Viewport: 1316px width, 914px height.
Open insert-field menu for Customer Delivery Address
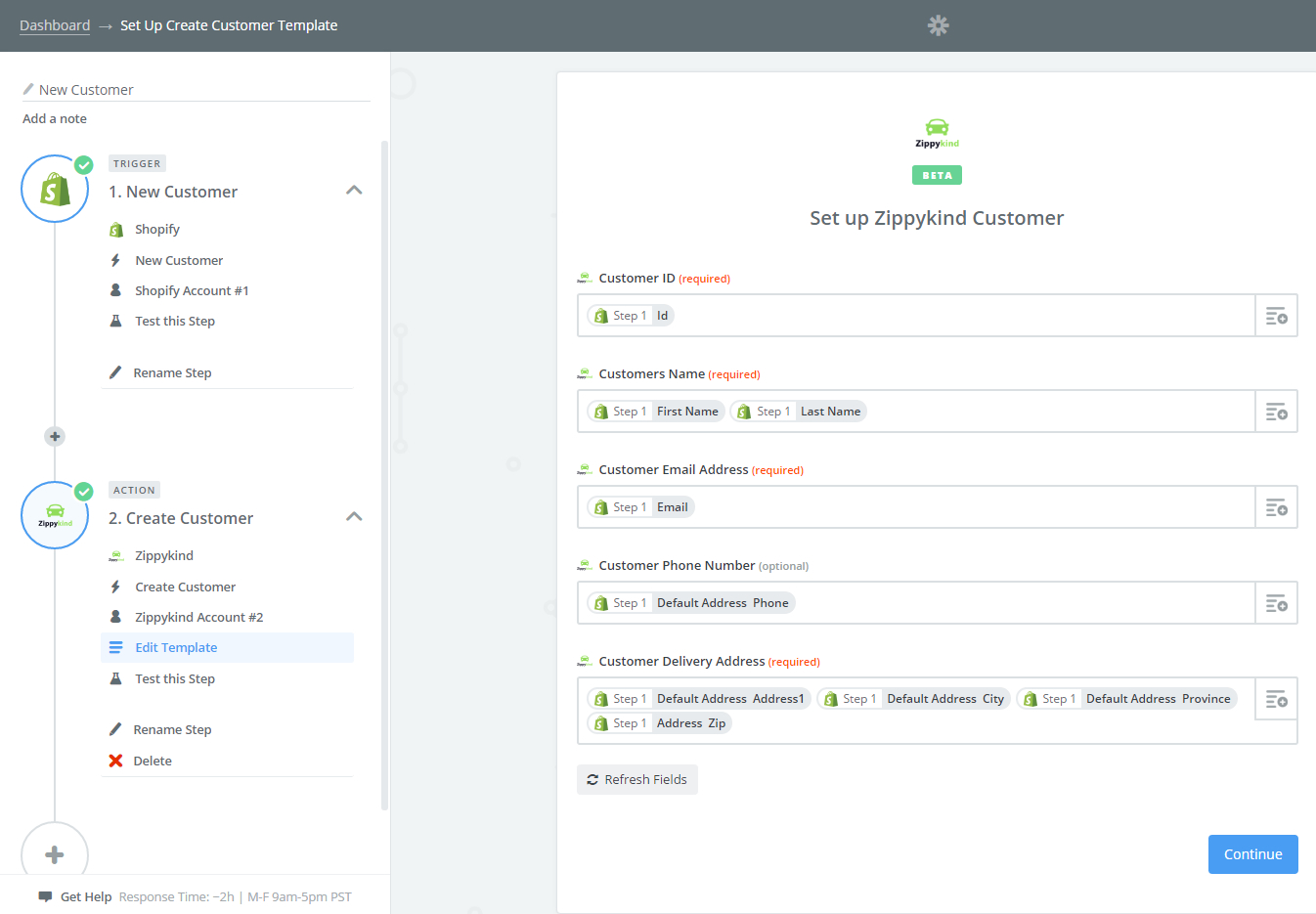1276,699
